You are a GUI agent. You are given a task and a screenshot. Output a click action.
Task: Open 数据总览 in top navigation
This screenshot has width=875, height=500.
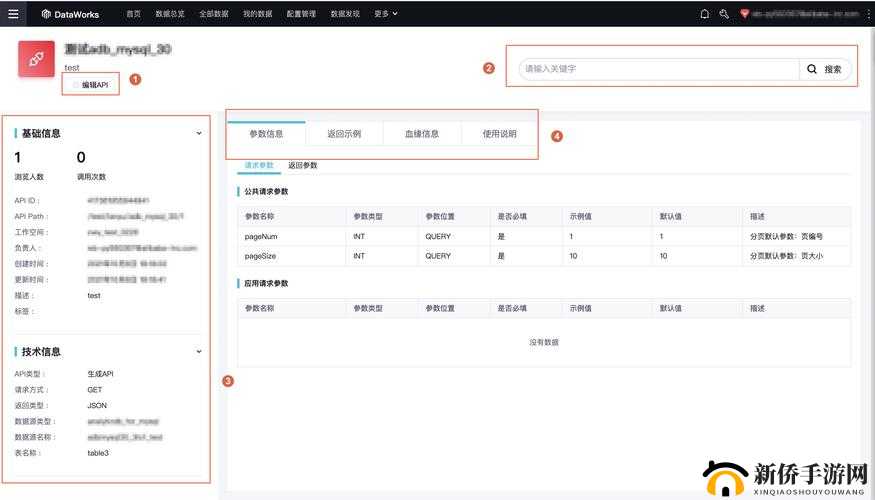pyautogui.click(x=170, y=14)
